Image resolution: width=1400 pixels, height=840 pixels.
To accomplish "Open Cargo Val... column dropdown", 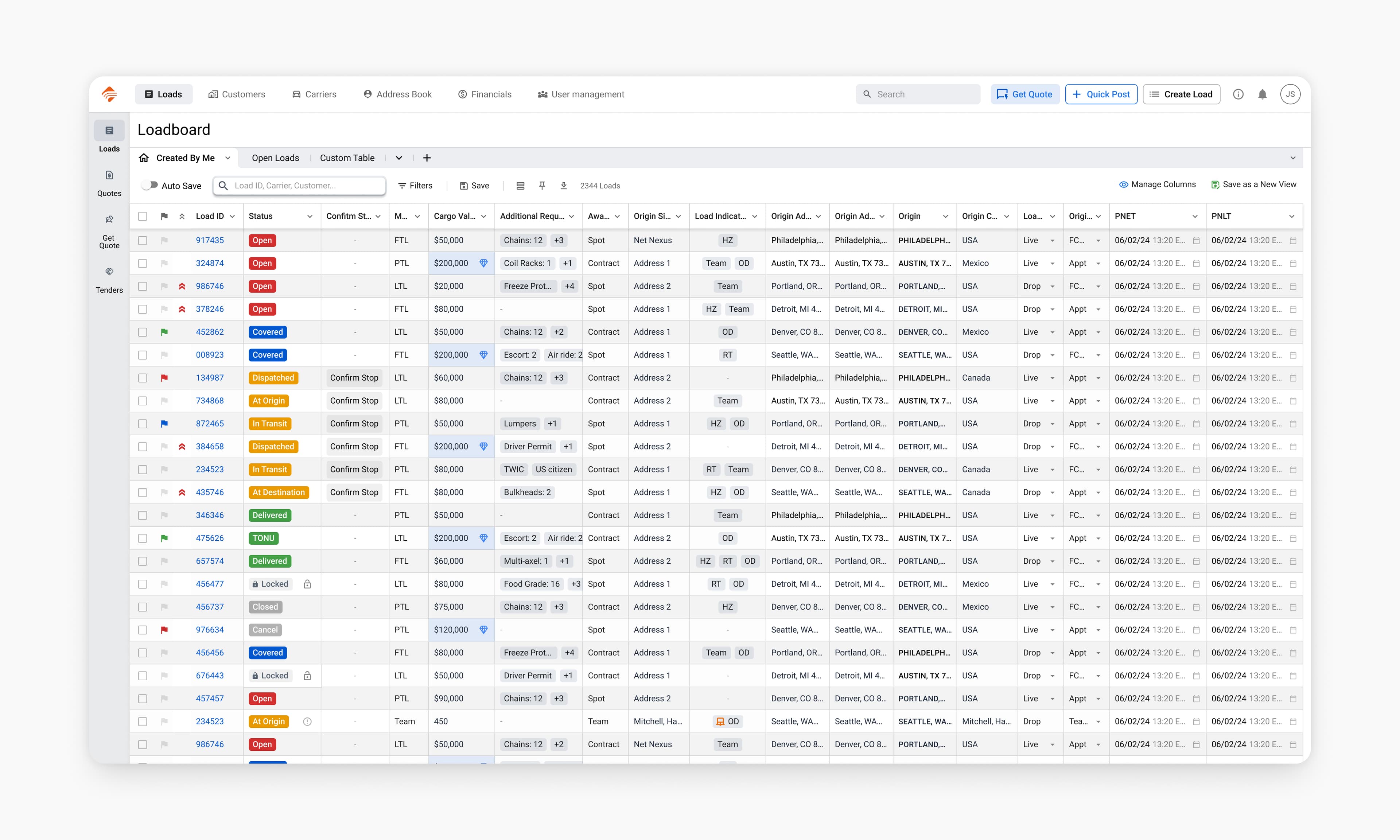I will [484, 216].
